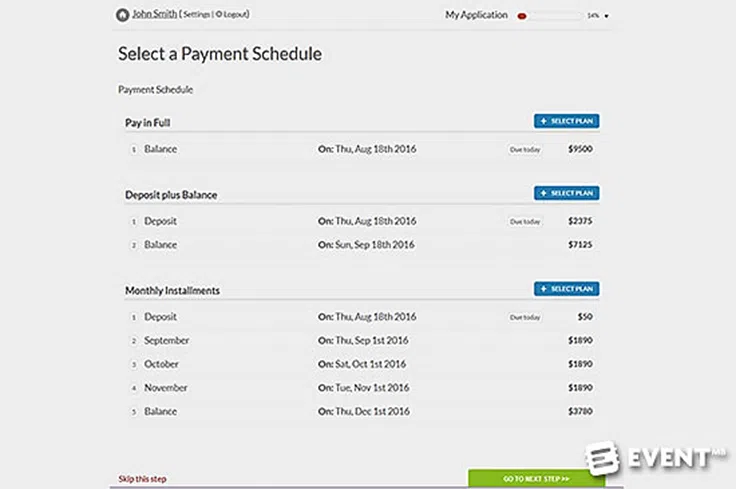Select the Pay in Full plan
This screenshot has width=736, height=489.
point(566,121)
